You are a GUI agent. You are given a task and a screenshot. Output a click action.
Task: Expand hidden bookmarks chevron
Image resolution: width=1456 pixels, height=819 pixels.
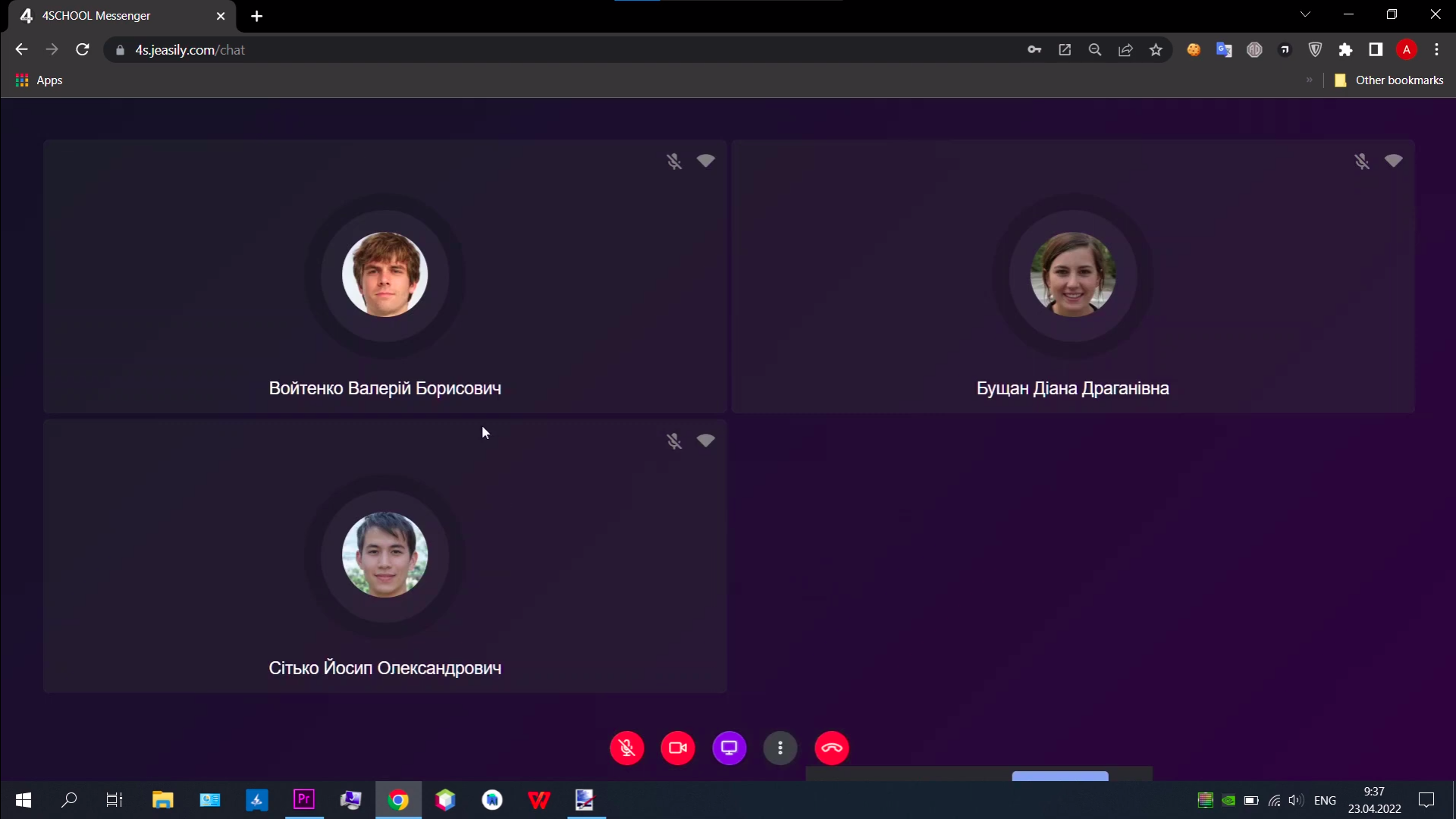click(x=1309, y=80)
